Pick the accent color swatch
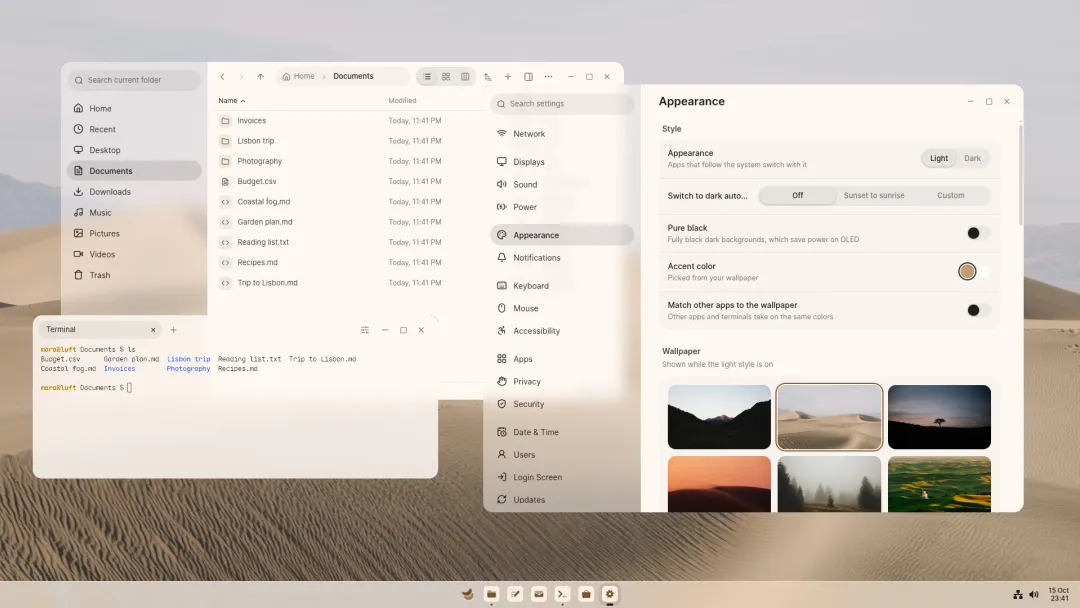Image resolution: width=1080 pixels, height=608 pixels. (x=967, y=271)
